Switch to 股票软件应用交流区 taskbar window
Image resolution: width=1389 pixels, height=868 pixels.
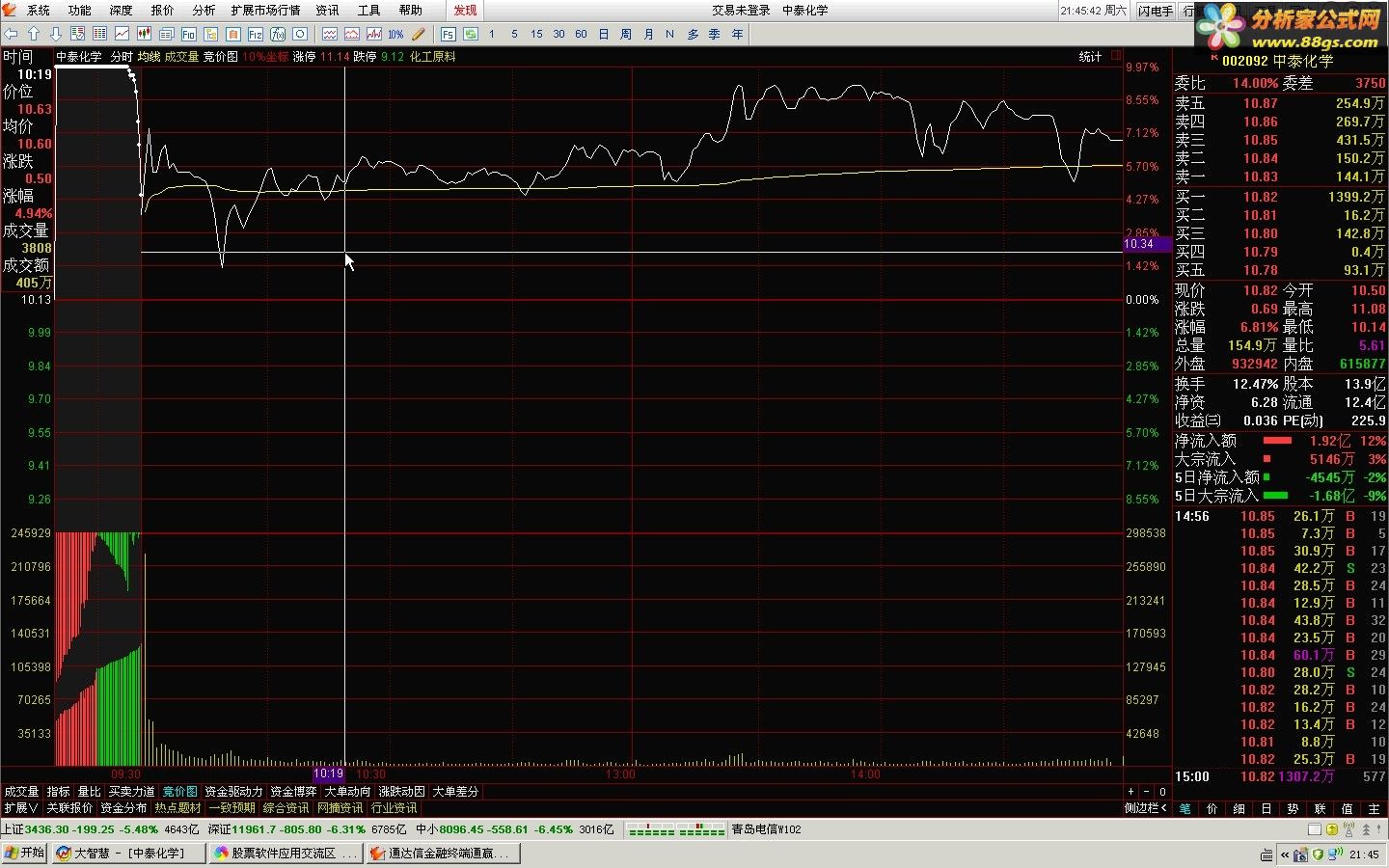pyautogui.click(x=286, y=854)
